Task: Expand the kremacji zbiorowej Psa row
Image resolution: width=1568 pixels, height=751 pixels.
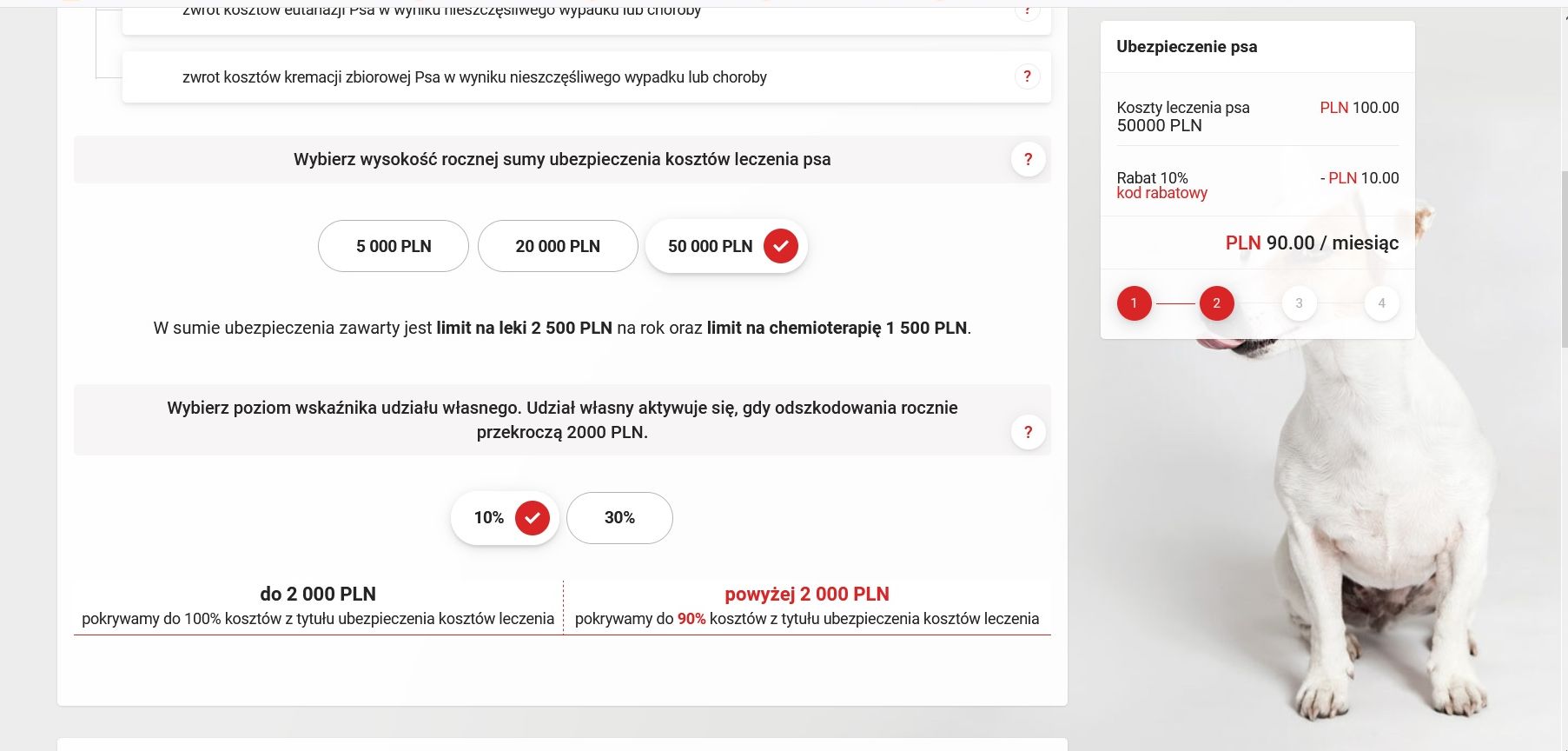Action: [474, 77]
